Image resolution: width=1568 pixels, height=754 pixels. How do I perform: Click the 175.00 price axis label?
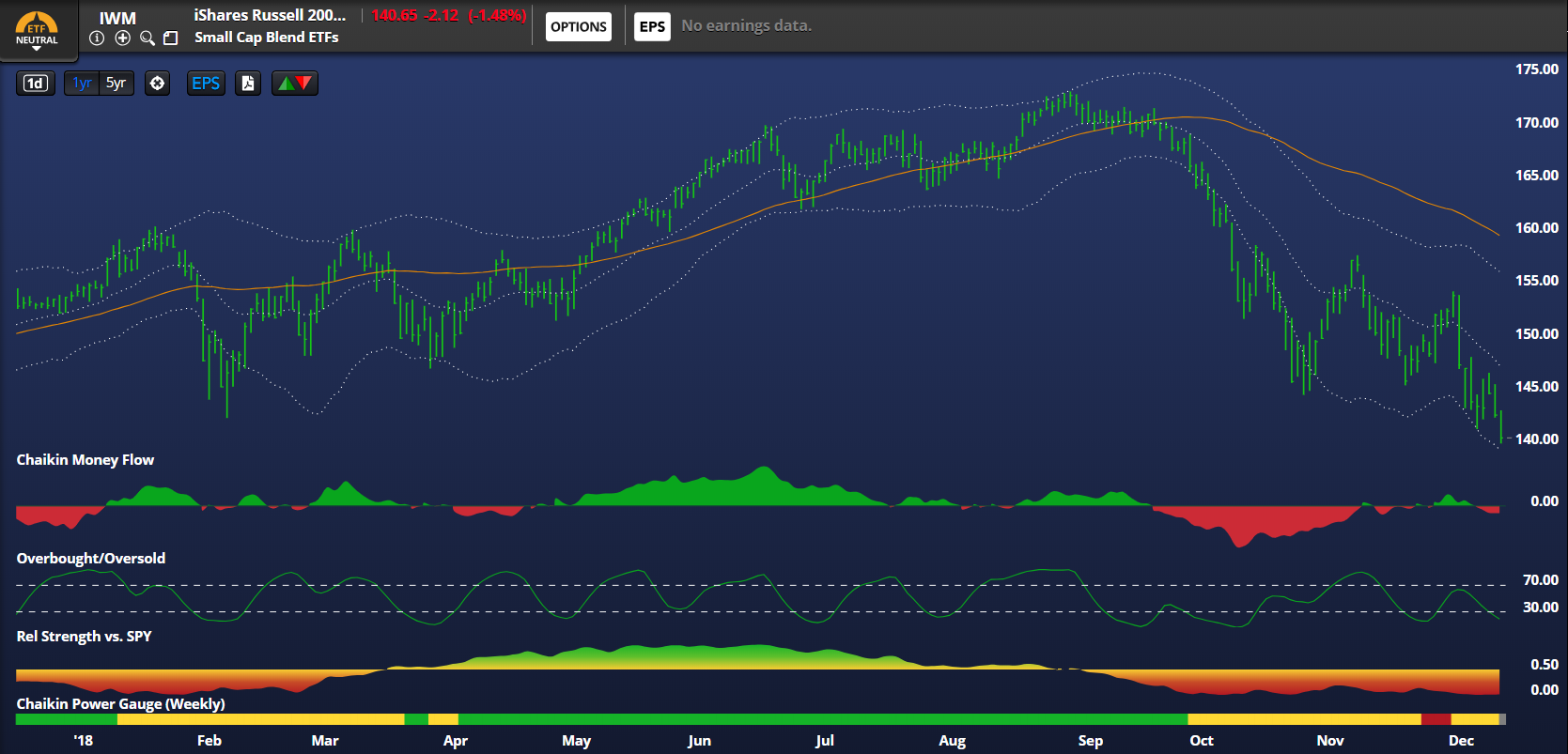tap(1537, 69)
